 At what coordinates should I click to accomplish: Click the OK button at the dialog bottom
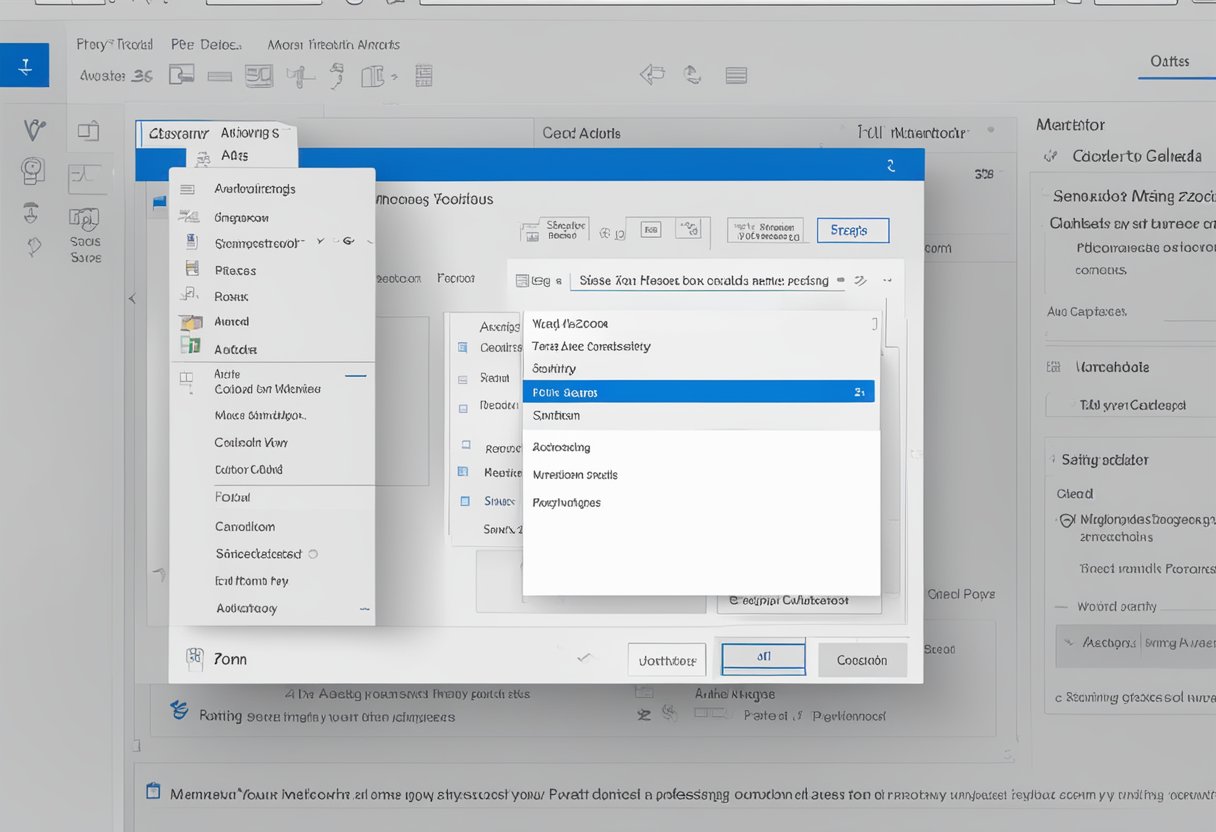(x=763, y=658)
